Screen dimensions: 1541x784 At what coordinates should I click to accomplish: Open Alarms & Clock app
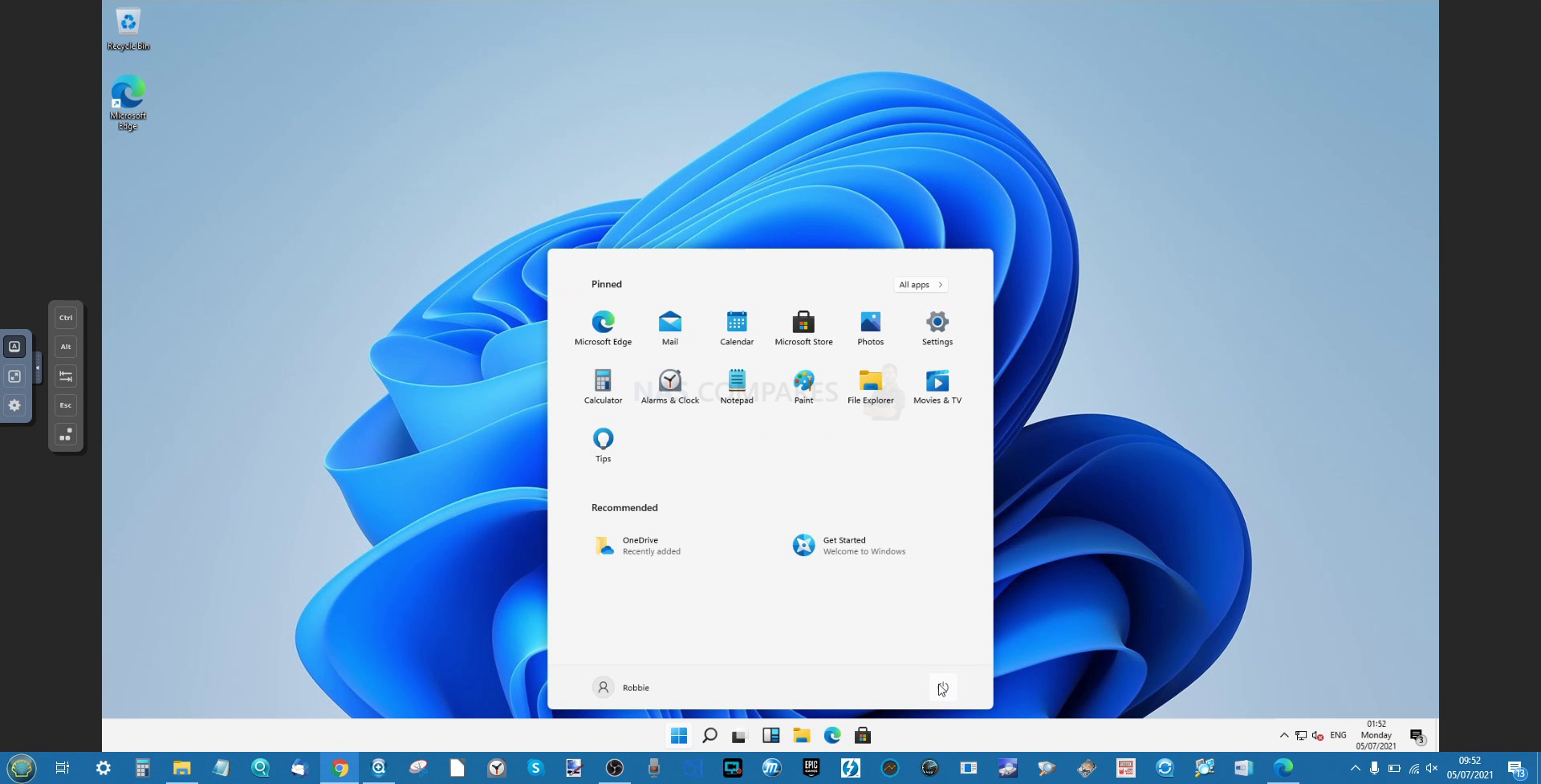669,386
